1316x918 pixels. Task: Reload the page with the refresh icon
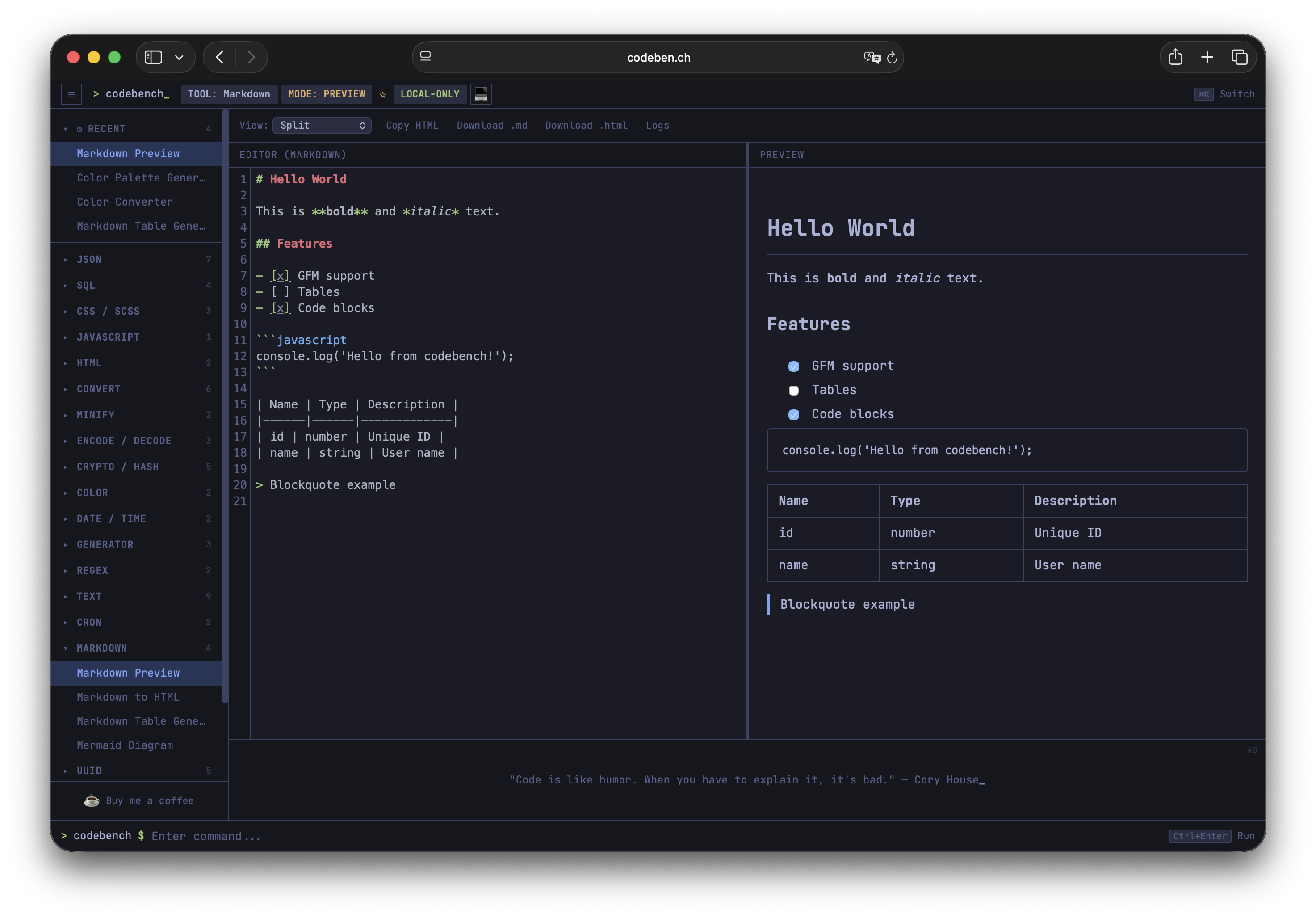[893, 57]
